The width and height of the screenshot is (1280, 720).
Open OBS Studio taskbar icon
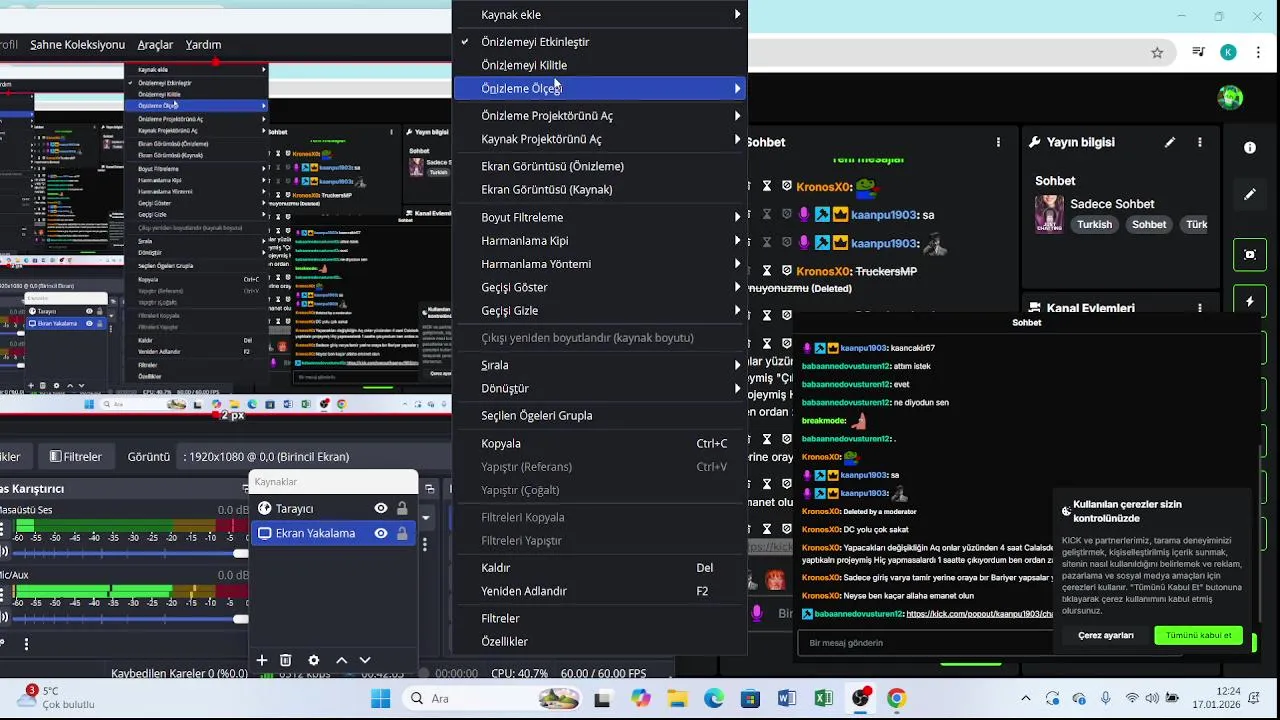click(x=860, y=698)
